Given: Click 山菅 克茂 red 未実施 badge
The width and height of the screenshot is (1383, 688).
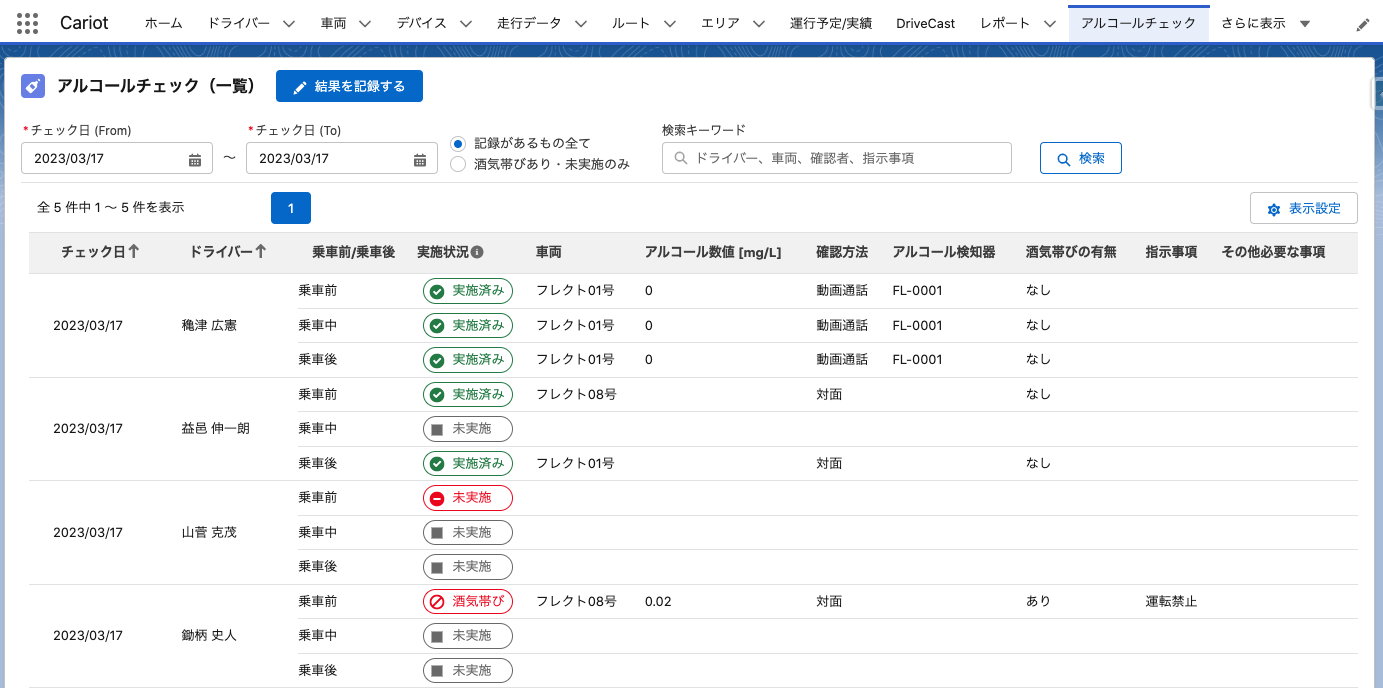Looking at the screenshot, I should (x=467, y=498).
